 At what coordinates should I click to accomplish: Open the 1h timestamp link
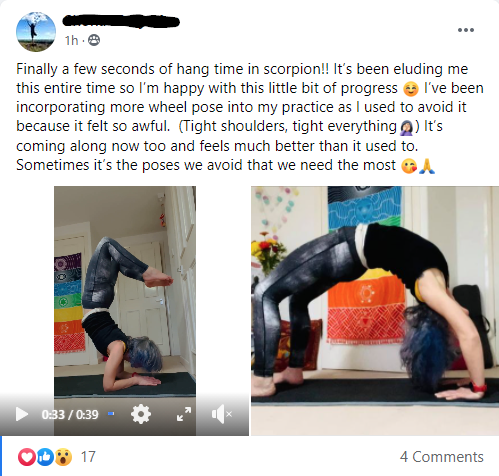(71, 41)
